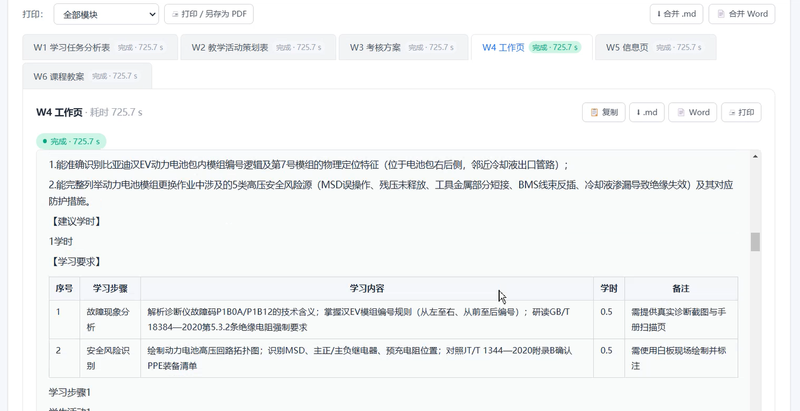Viewport: 800px width, 411px height.
Task: Click the scroll up arrow in content panel
Action: [755, 156]
